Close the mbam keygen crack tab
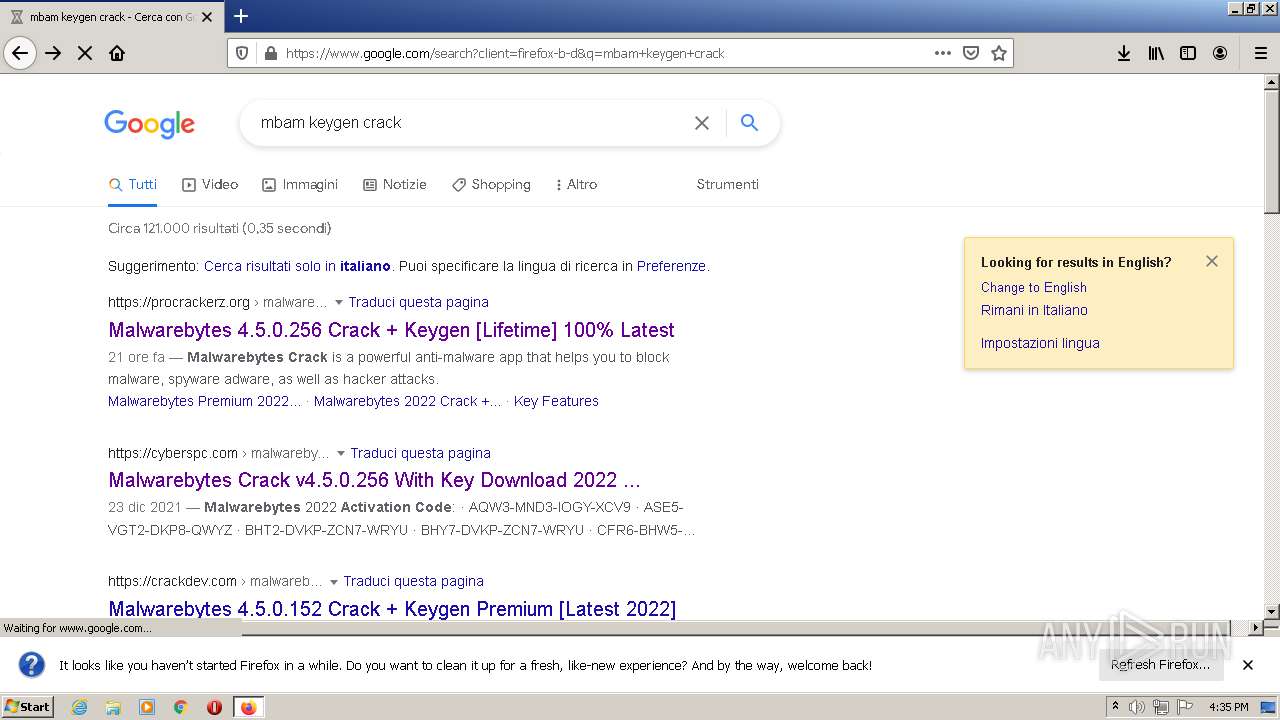The width and height of the screenshot is (1280, 720). point(207,17)
